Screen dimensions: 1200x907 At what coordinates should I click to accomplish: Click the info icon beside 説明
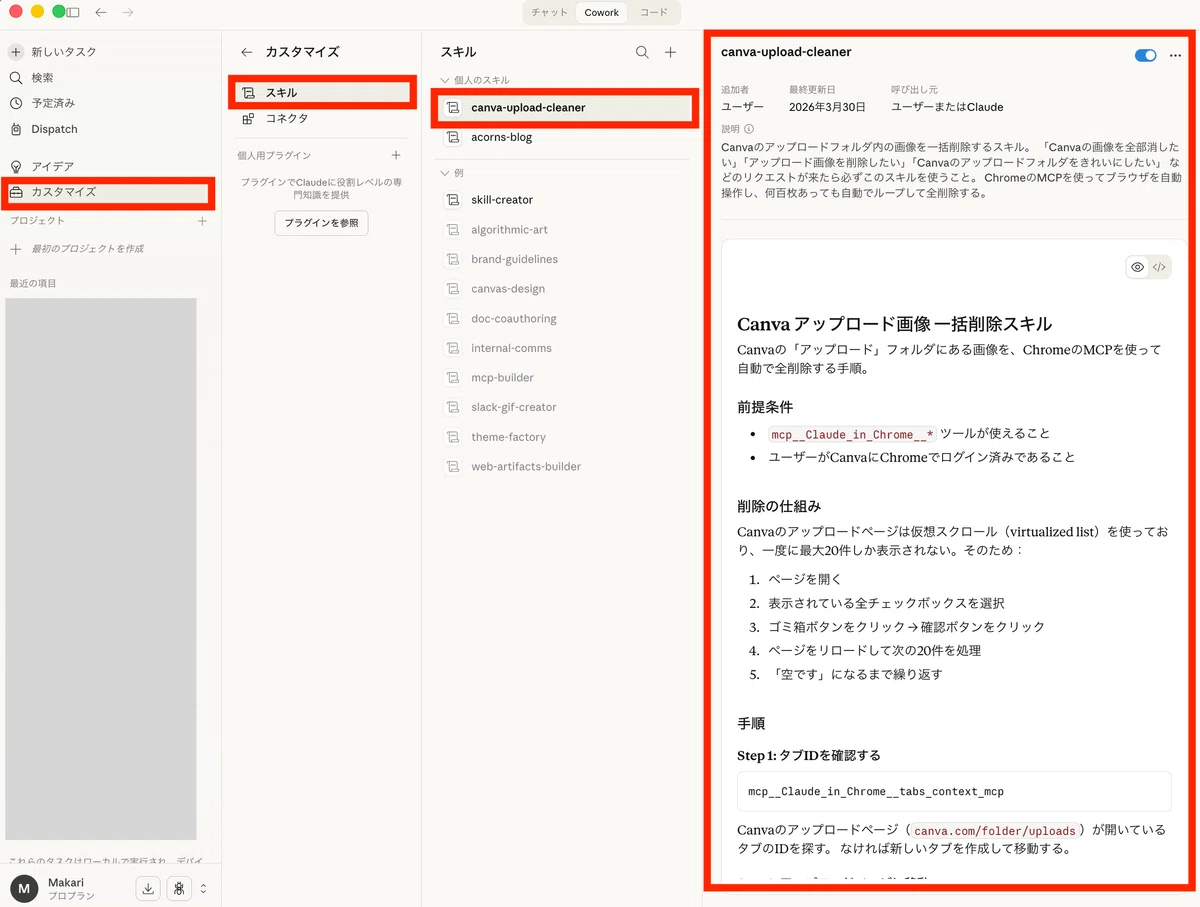click(749, 129)
